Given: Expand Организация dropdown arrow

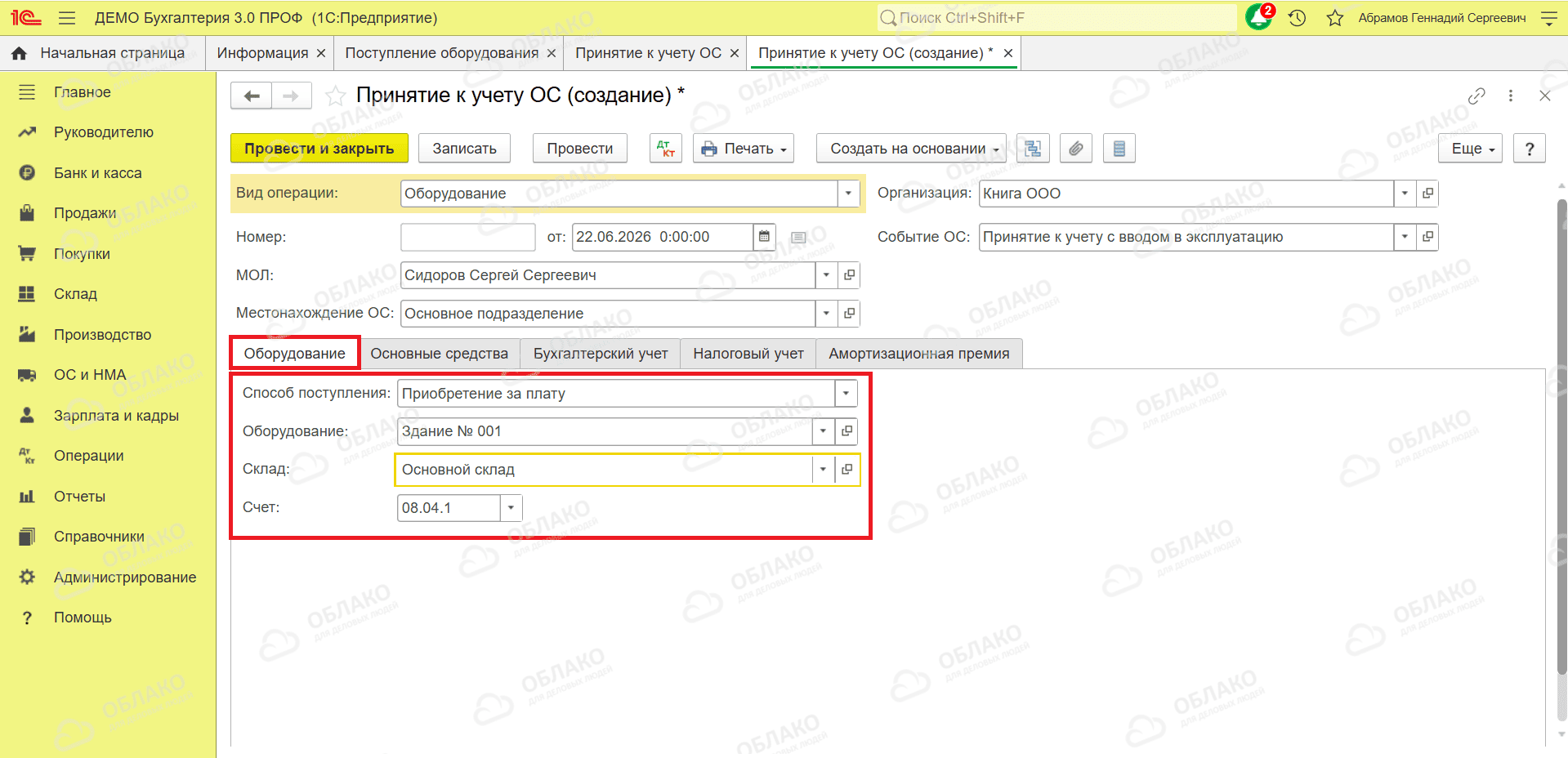Looking at the screenshot, I should [x=1405, y=194].
